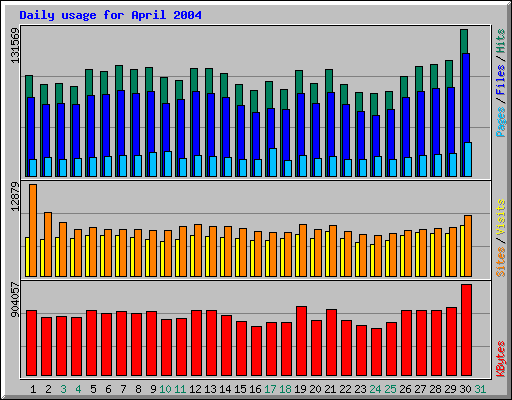
Task: Click the red KBytes bar for day 24
Action: pyautogui.click(x=376, y=352)
